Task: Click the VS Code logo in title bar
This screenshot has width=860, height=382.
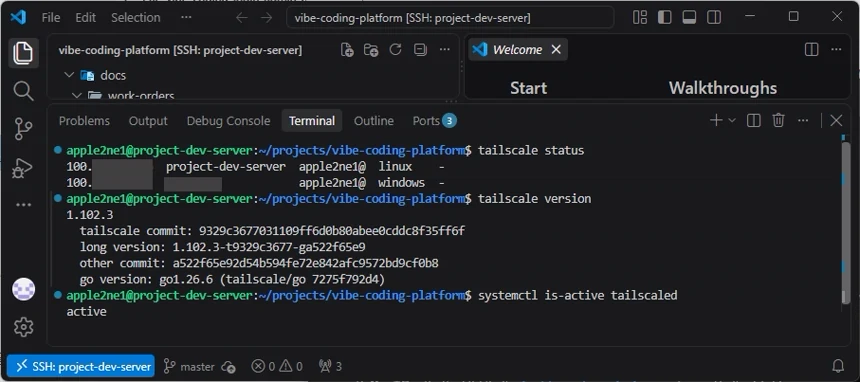Action: tap(18, 18)
